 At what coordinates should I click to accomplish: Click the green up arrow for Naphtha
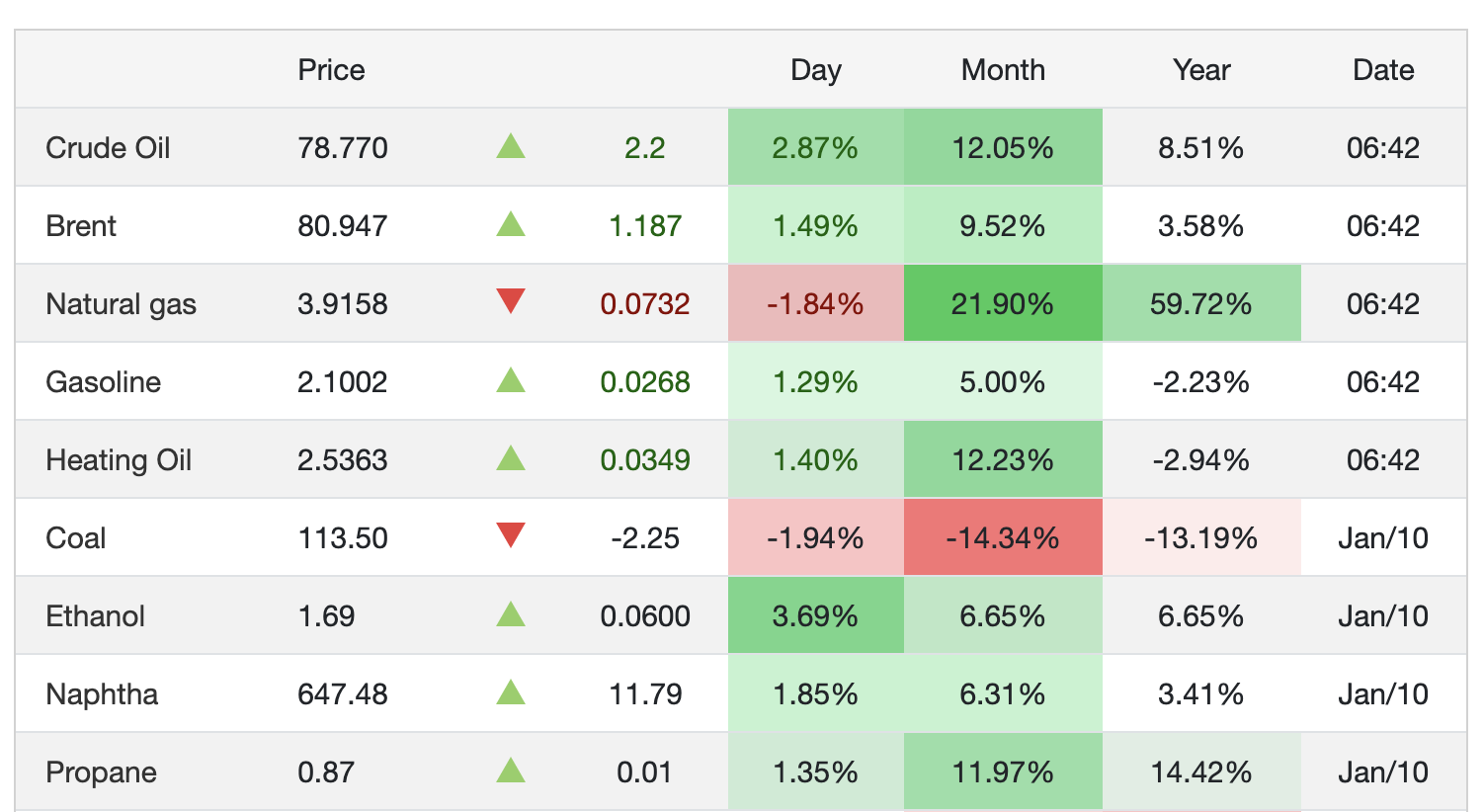511,692
